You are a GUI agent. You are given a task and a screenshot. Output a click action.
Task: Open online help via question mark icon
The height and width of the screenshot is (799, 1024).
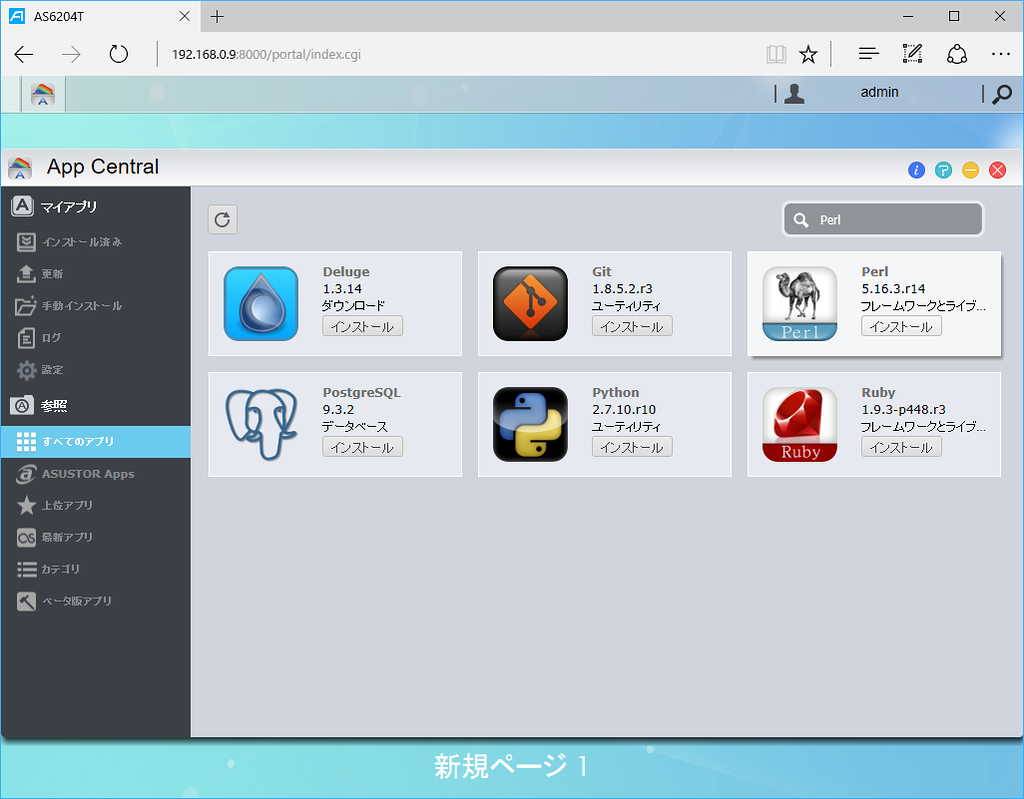click(x=943, y=170)
